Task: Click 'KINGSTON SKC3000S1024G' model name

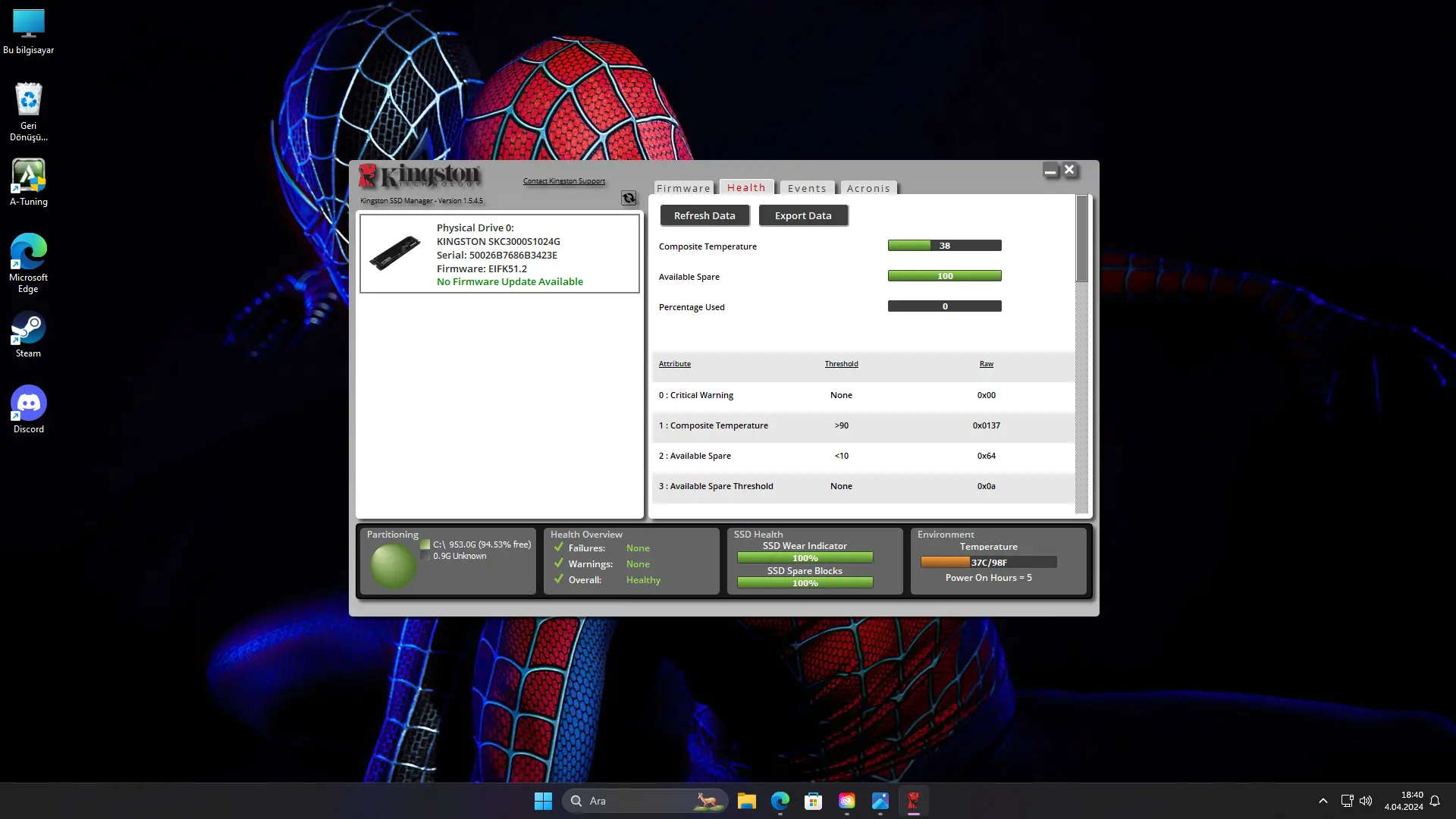Action: tap(498, 242)
